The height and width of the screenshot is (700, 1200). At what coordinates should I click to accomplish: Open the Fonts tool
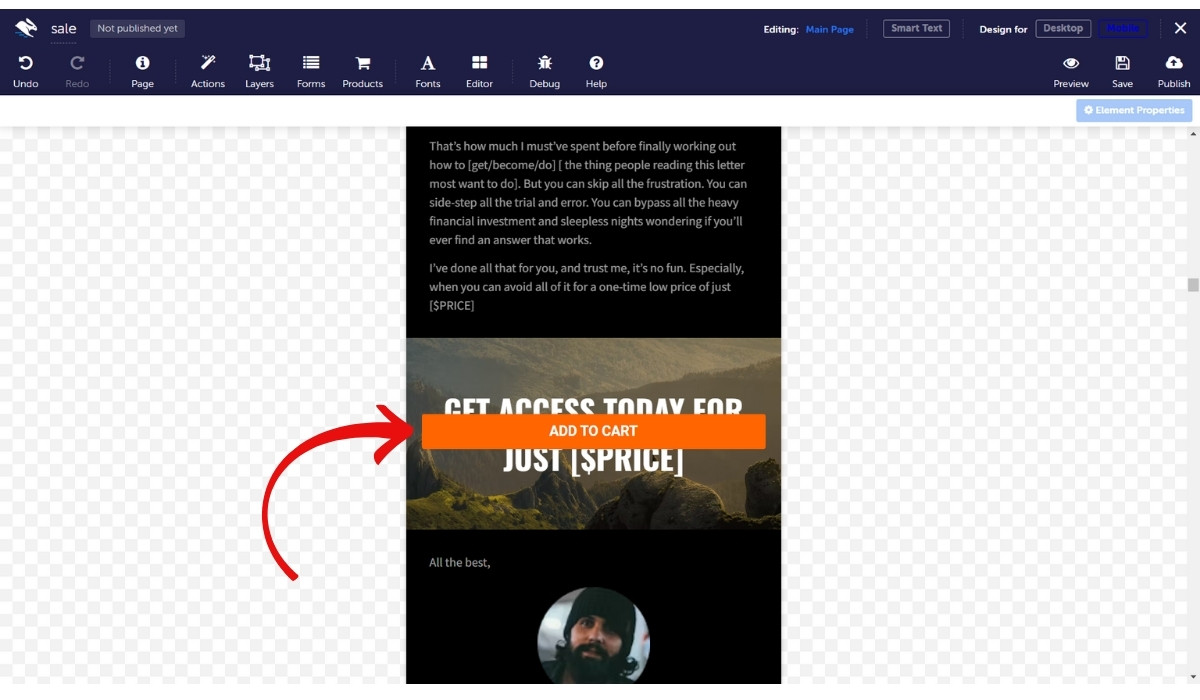(x=428, y=63)
